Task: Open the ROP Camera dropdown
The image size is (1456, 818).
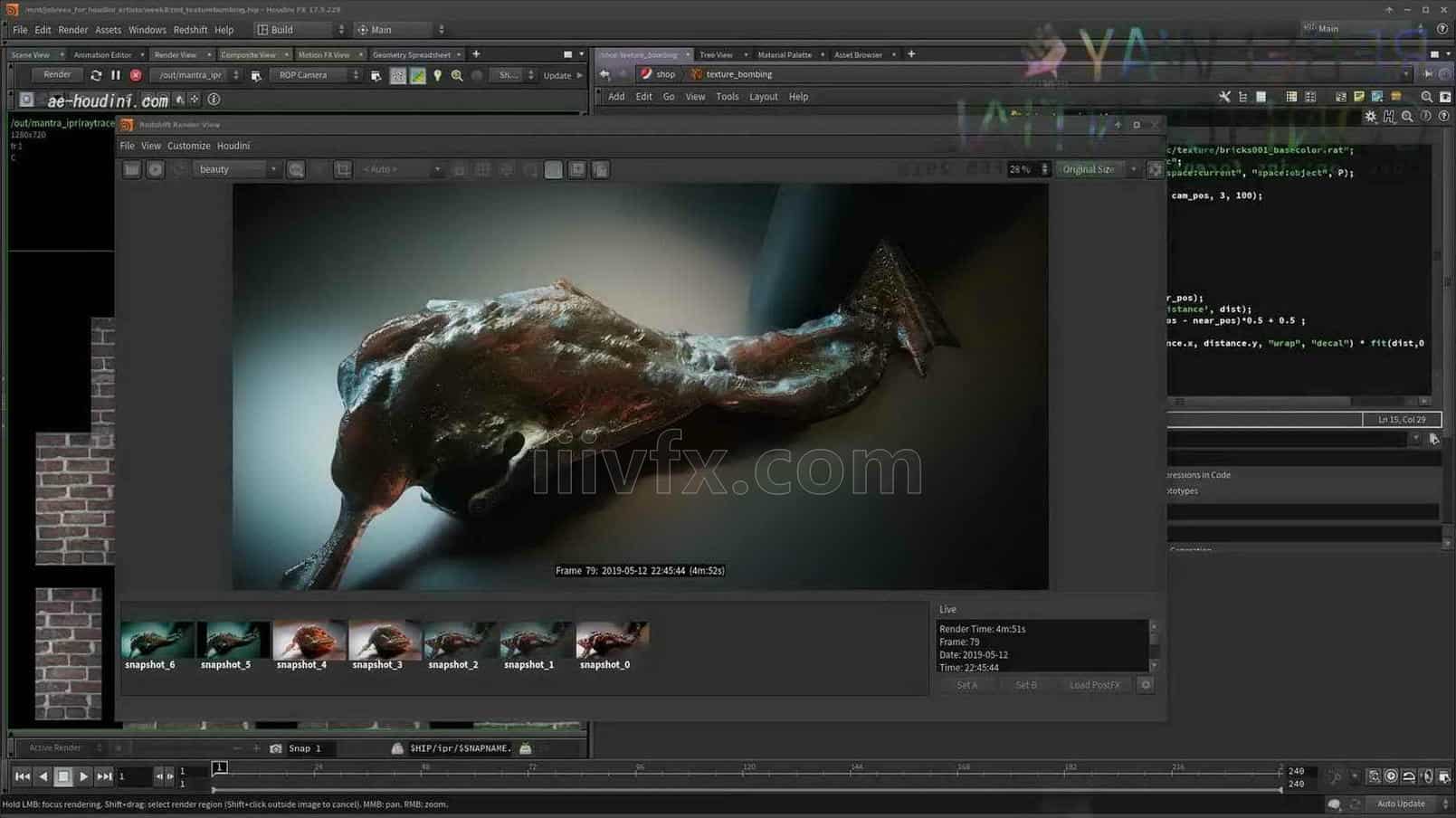Action: point(316,75)
